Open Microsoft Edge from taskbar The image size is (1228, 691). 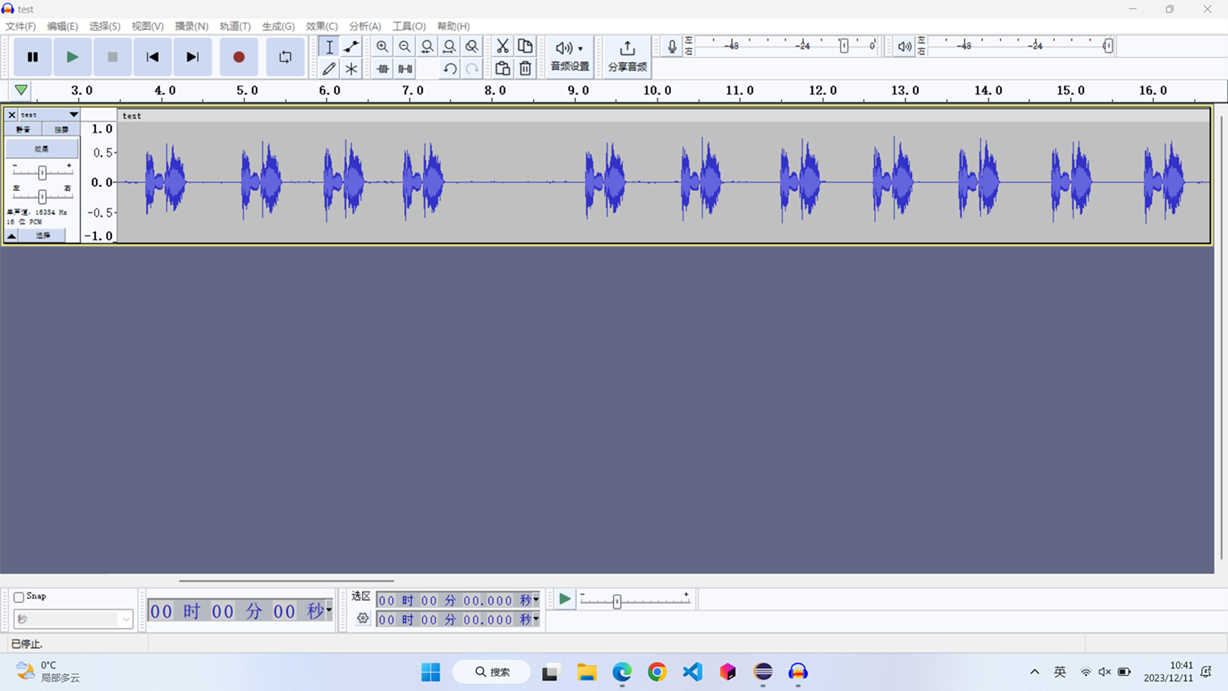pos(622,672)
